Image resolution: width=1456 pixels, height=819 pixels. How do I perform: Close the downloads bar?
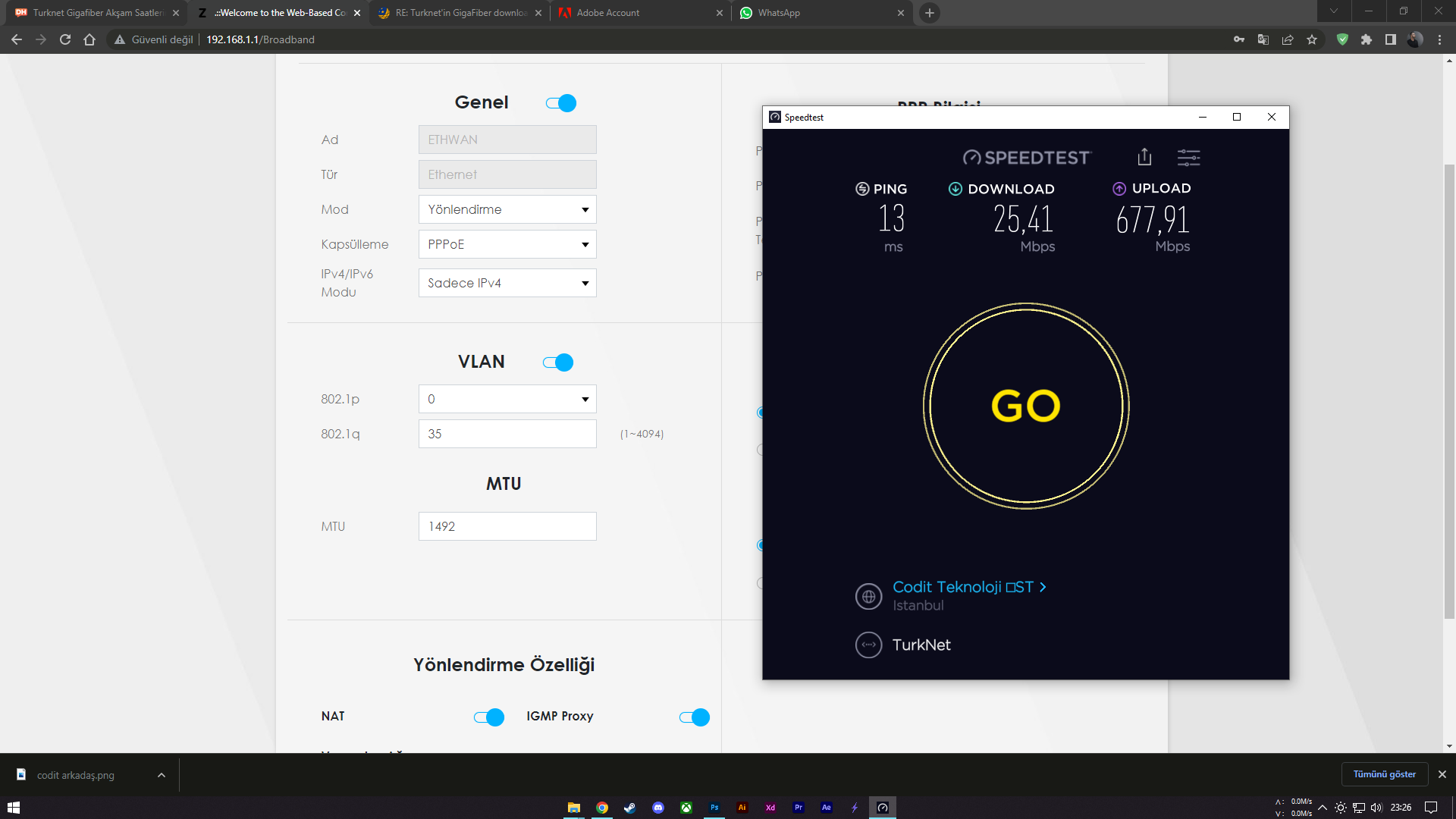1442,774
